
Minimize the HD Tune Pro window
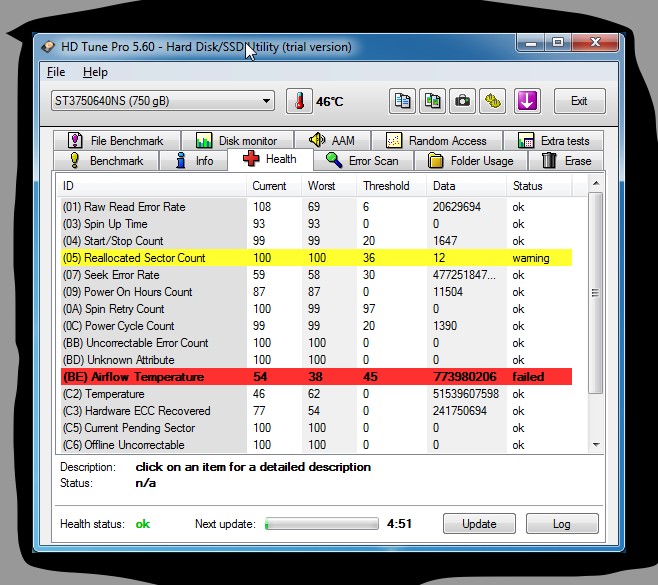[531, 42]
